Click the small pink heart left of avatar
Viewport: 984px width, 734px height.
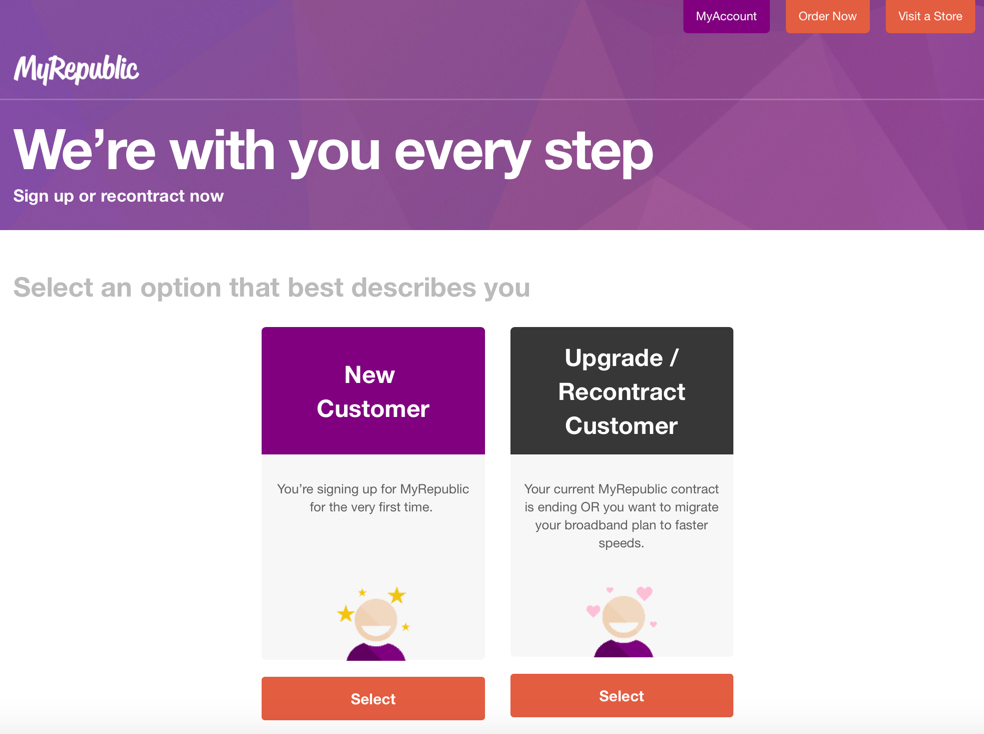click(593, 610)
